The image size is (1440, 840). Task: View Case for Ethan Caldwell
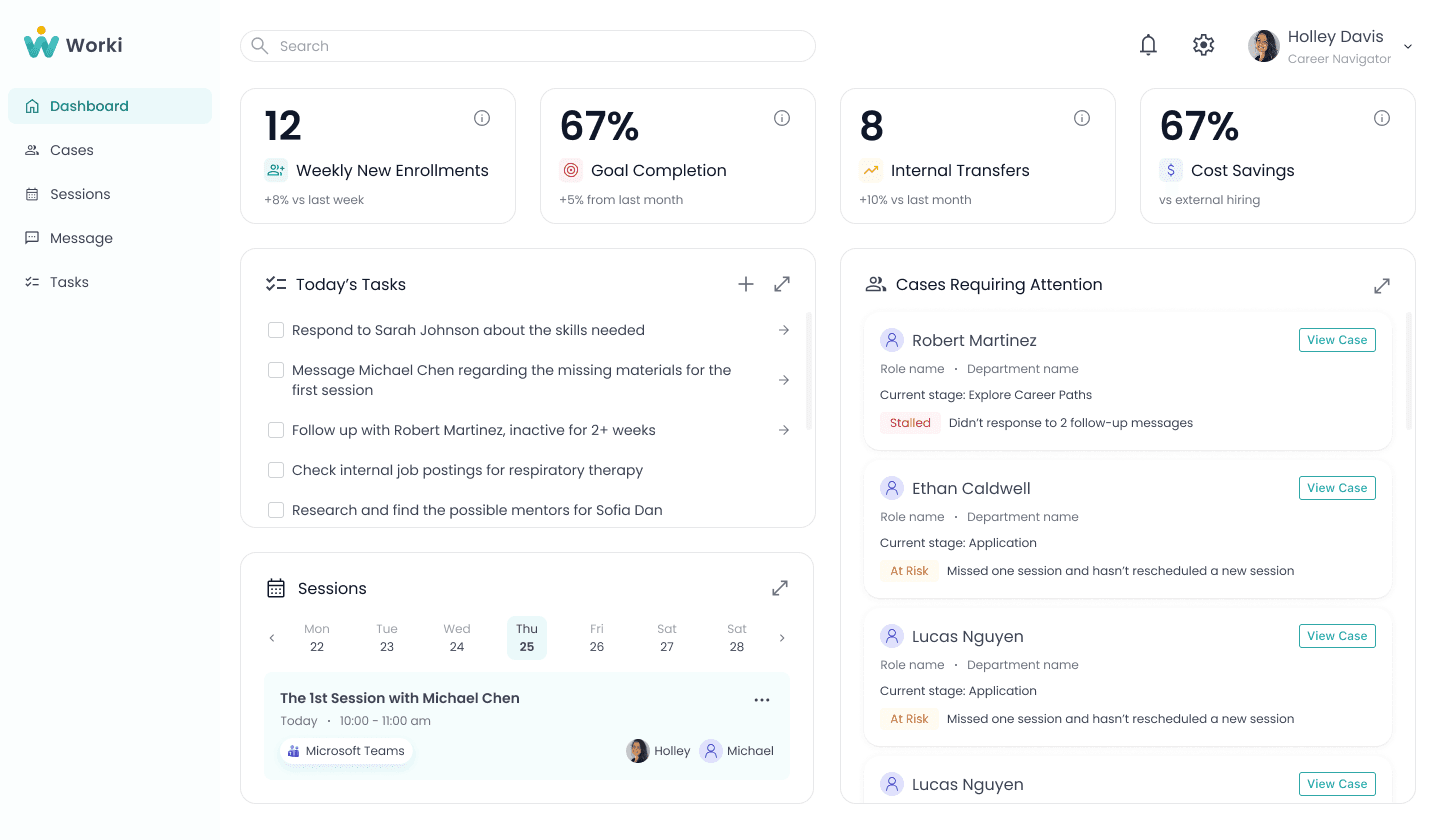(x=1337, y=488)
